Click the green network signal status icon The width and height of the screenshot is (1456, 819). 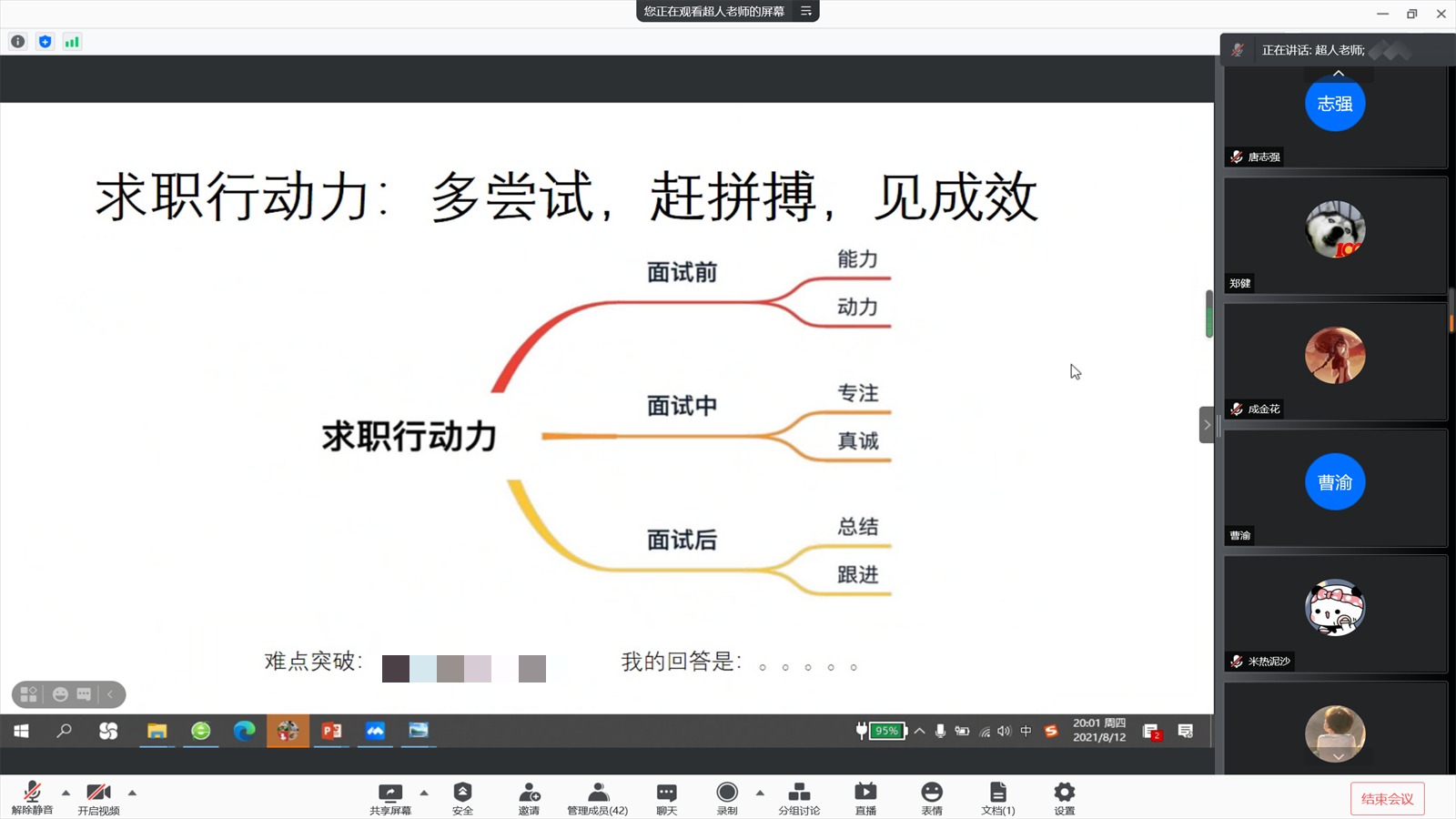tap(72, 42)
